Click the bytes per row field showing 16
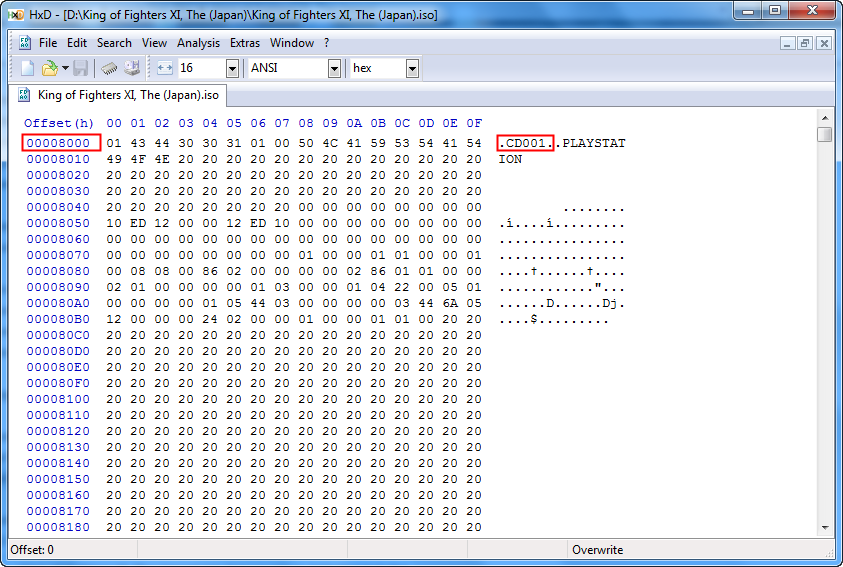The image size is (843, 567). [202, 68]
